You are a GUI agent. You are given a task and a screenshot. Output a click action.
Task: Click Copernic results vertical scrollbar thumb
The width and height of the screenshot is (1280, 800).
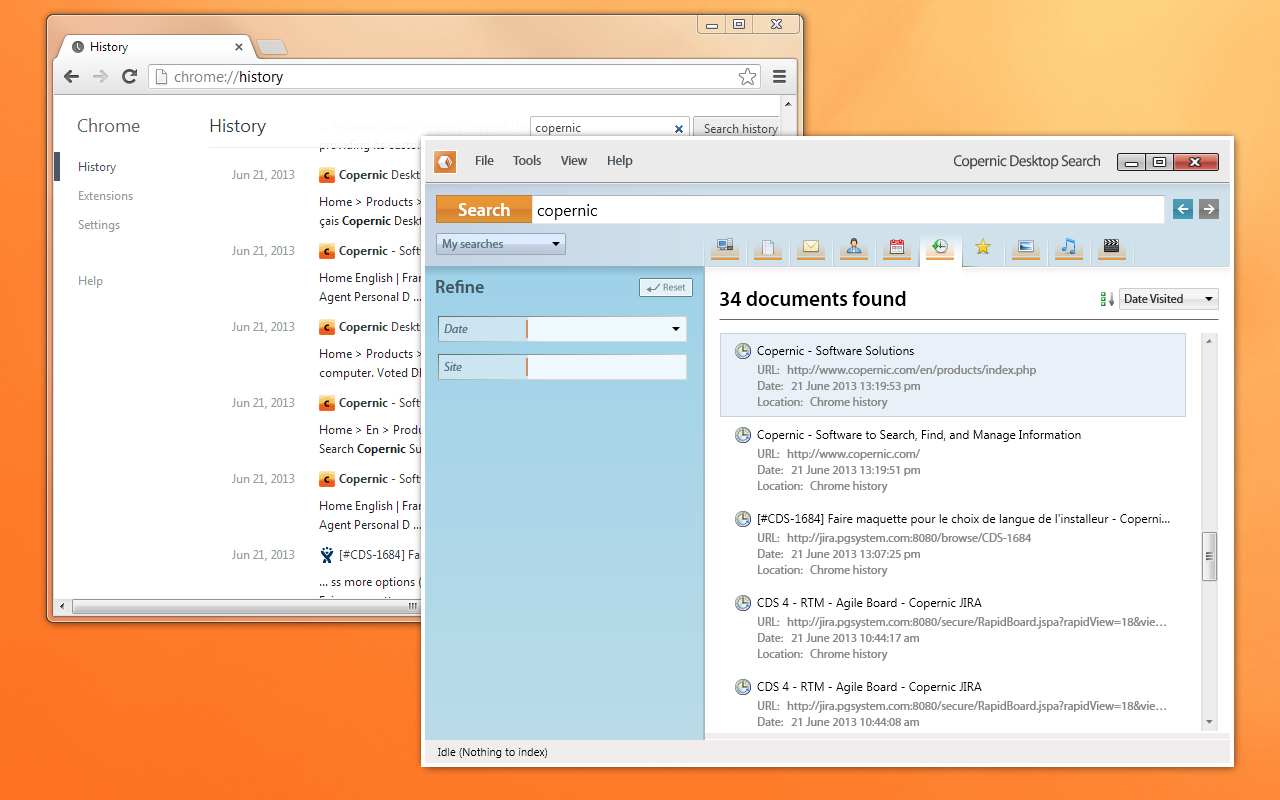point(1209,556)
